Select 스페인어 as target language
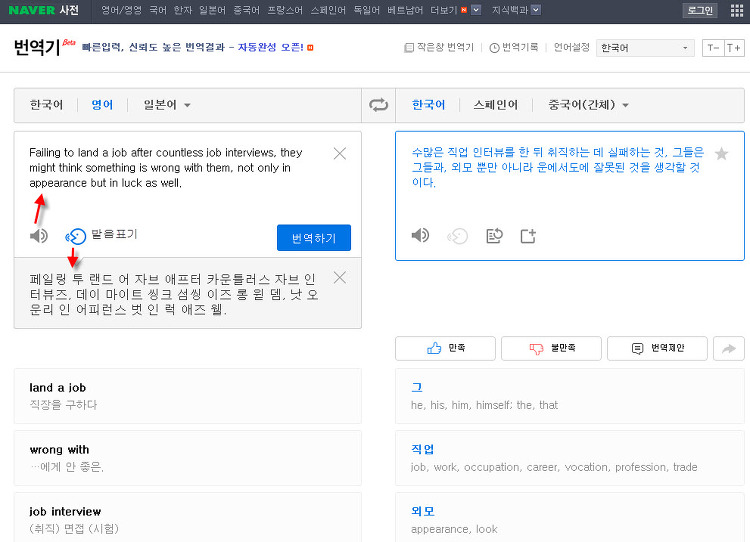This screenshot has height=542, width=750. 496,105
